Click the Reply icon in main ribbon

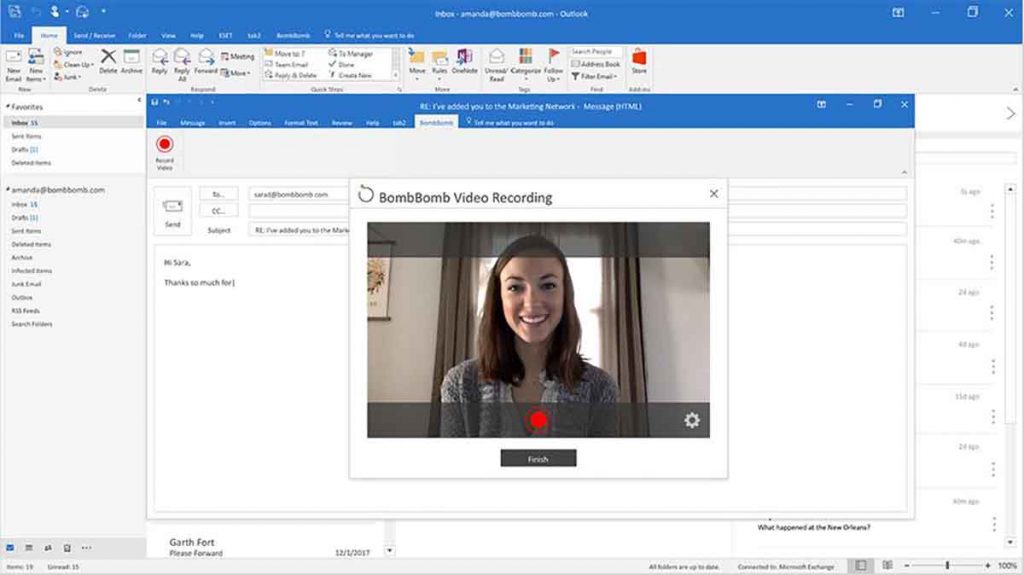(159, 61)
